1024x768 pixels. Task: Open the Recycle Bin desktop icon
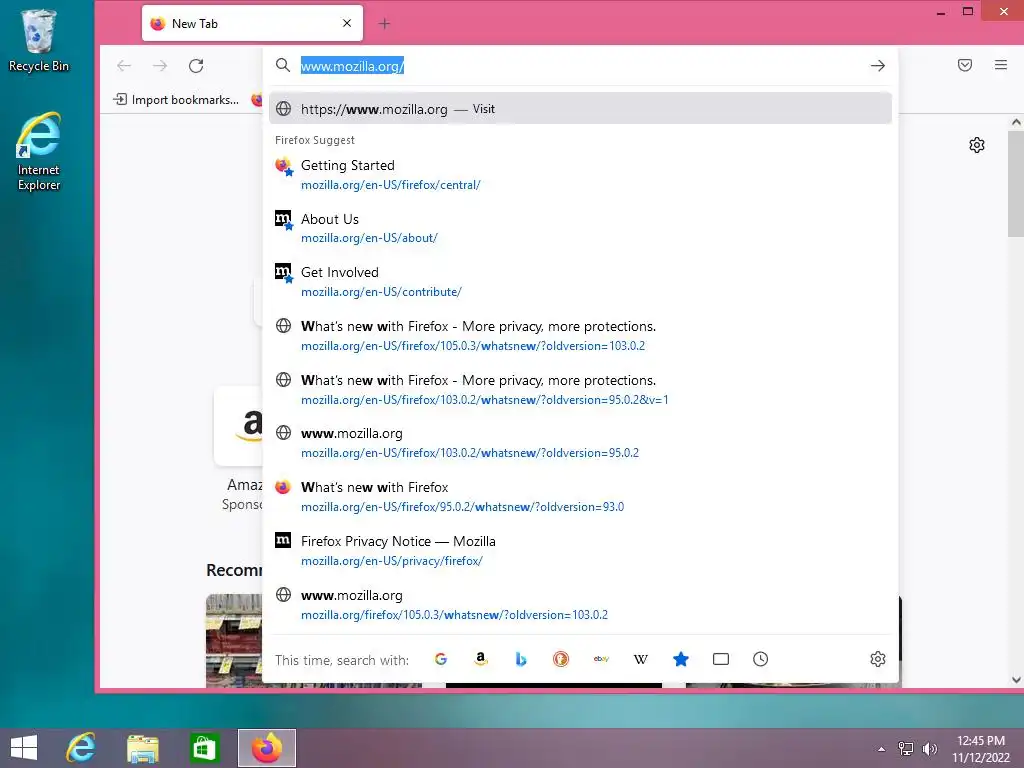click(39, 40)
